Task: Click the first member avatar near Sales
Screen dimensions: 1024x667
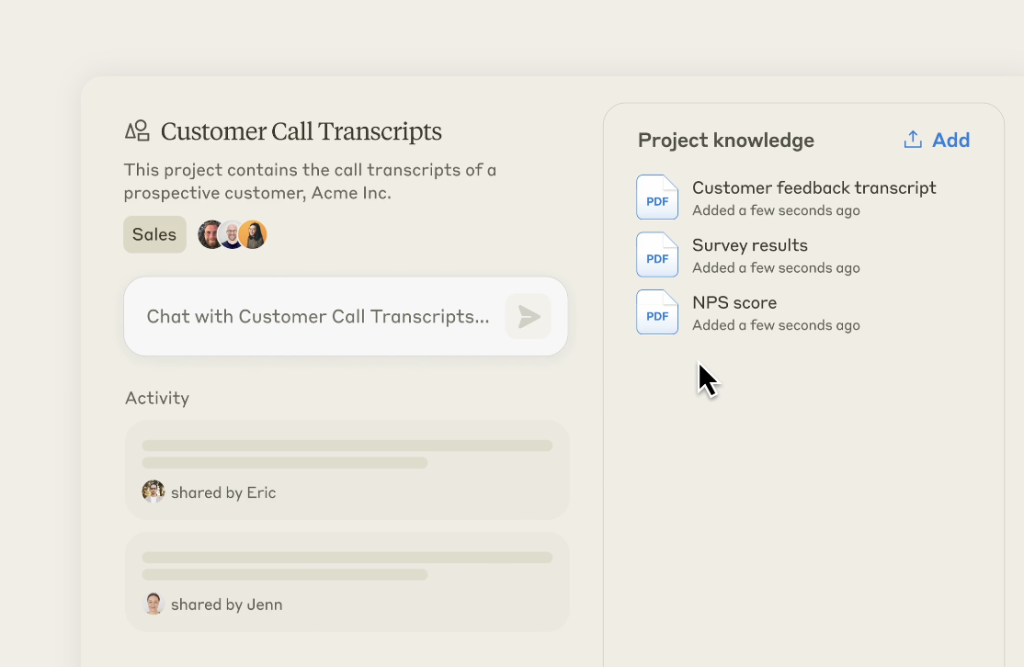Action: pos(211,235)
